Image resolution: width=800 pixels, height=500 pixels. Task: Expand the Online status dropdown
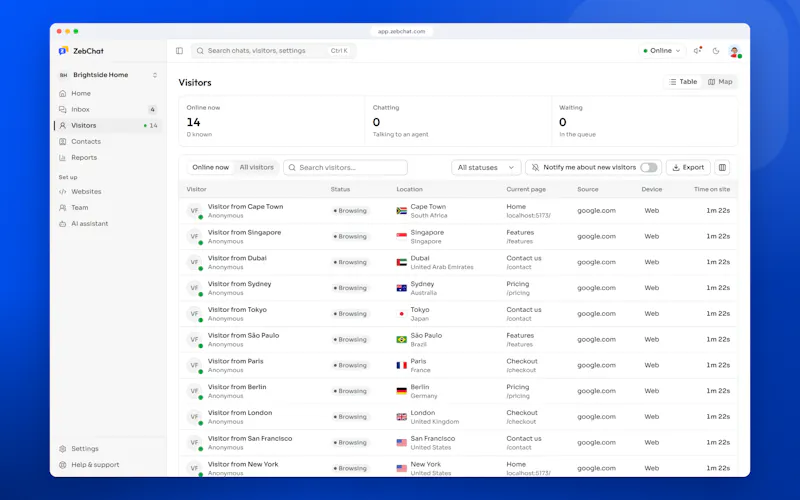coord(662,51)
